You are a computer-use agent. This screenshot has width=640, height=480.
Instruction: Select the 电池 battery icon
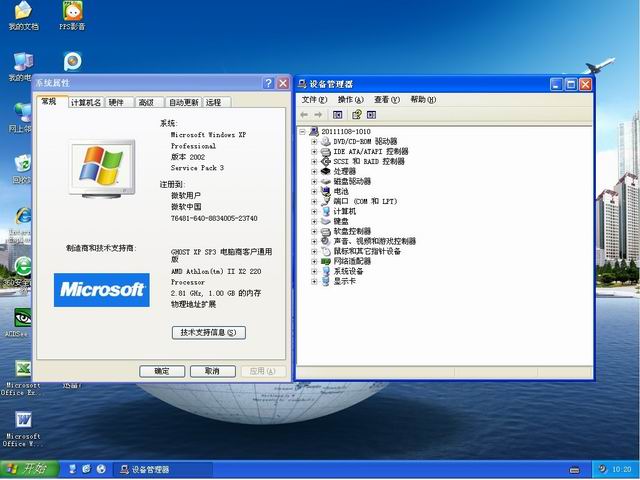tap(325, 191)
